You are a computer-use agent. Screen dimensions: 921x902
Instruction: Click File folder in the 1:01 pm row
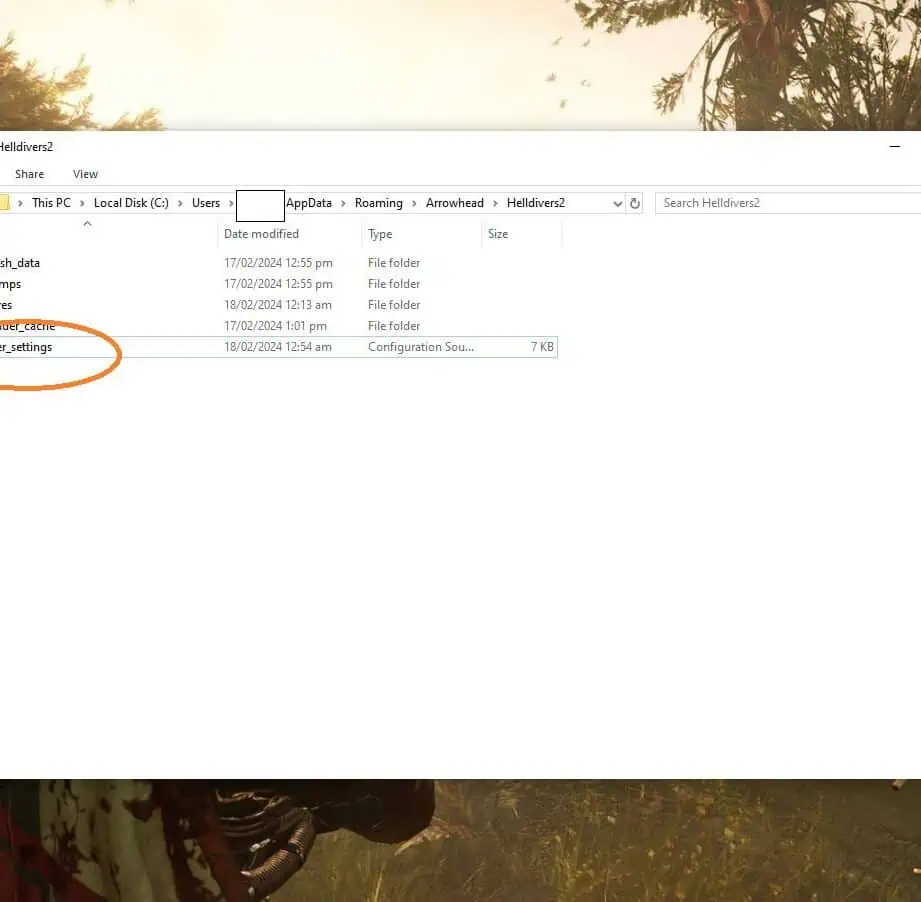394,326
